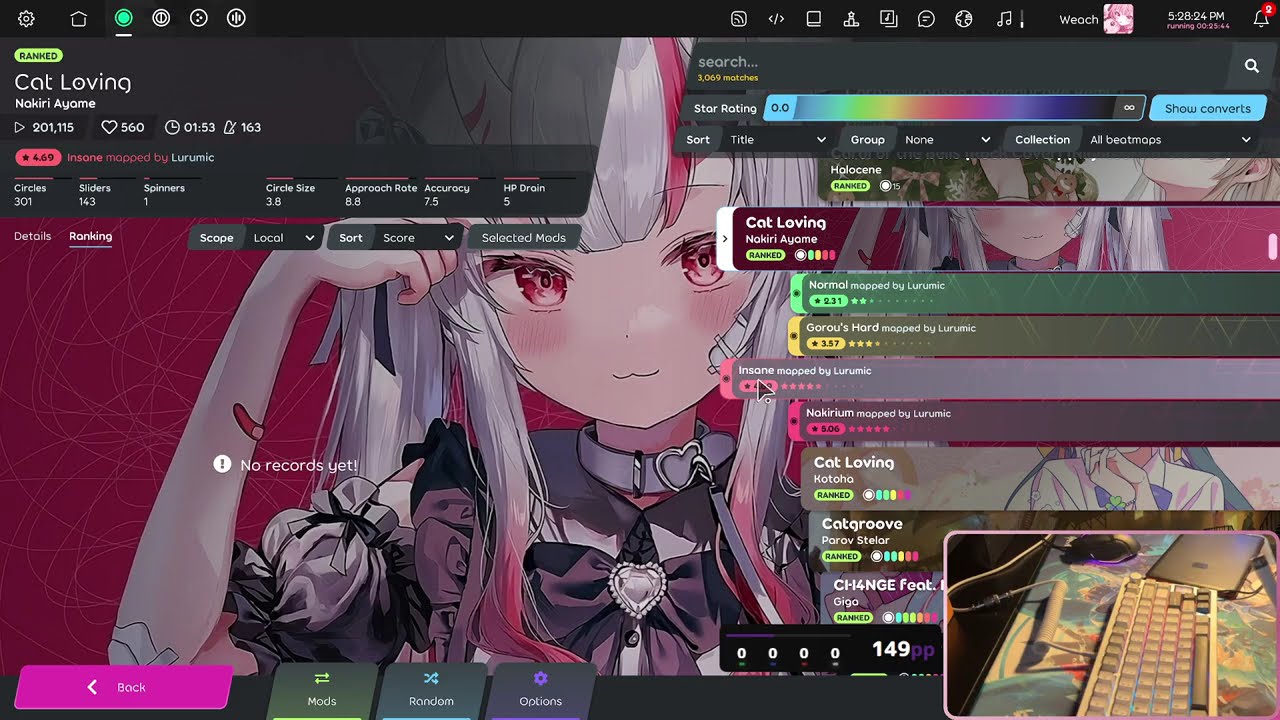Open the Collection All beatmaps dropdown
Image resolution: width=1280 pixels, height=720 pixels.
(1133, 140)
